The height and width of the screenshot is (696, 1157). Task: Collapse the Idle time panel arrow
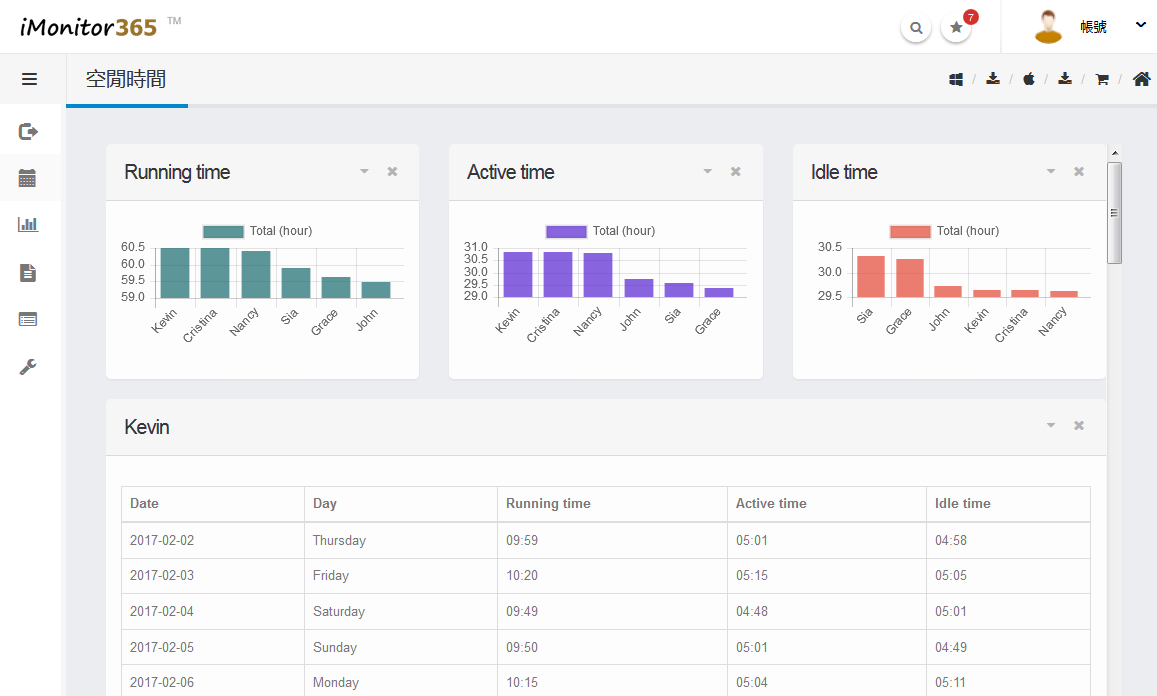(1051, 172)
